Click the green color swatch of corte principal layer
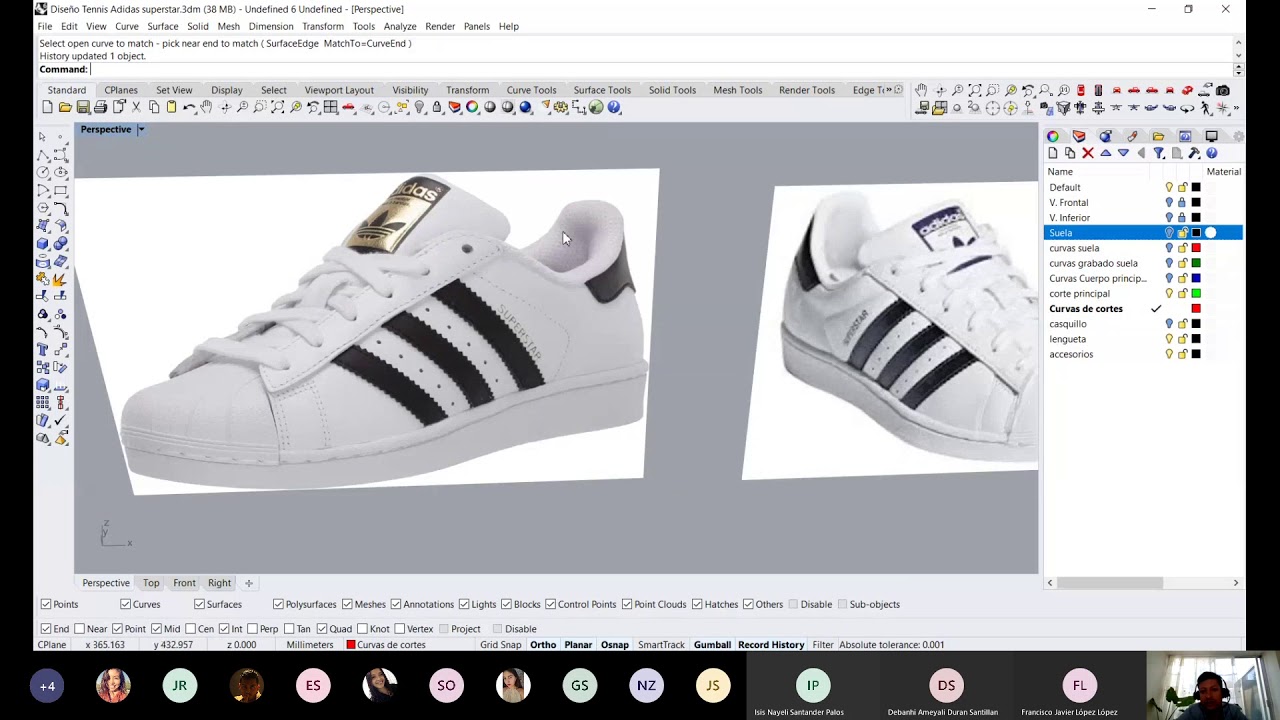Screen dimensions: 1280x720 (x=1196, y=293)
